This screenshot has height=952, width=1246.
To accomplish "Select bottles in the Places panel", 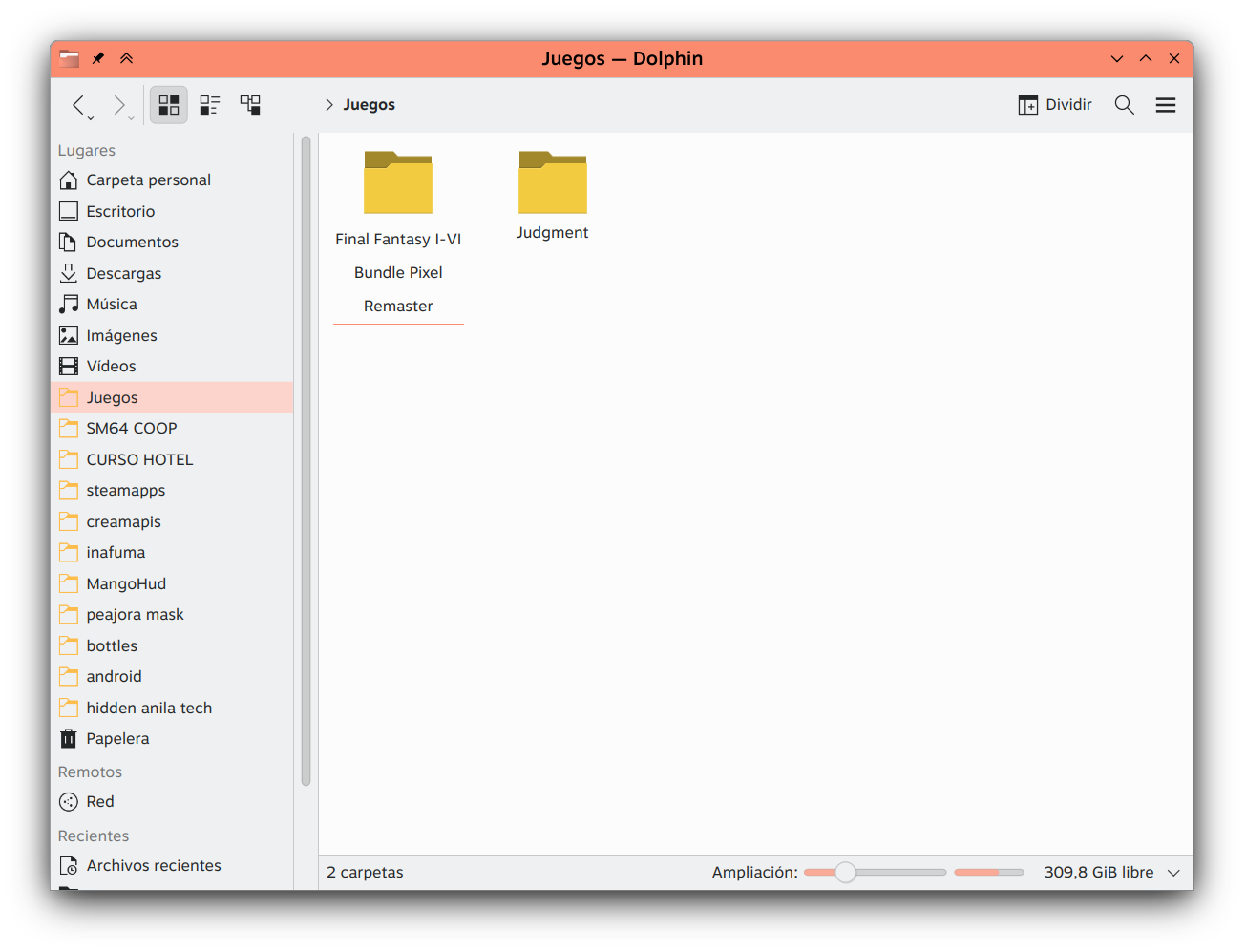I will 172,645.
